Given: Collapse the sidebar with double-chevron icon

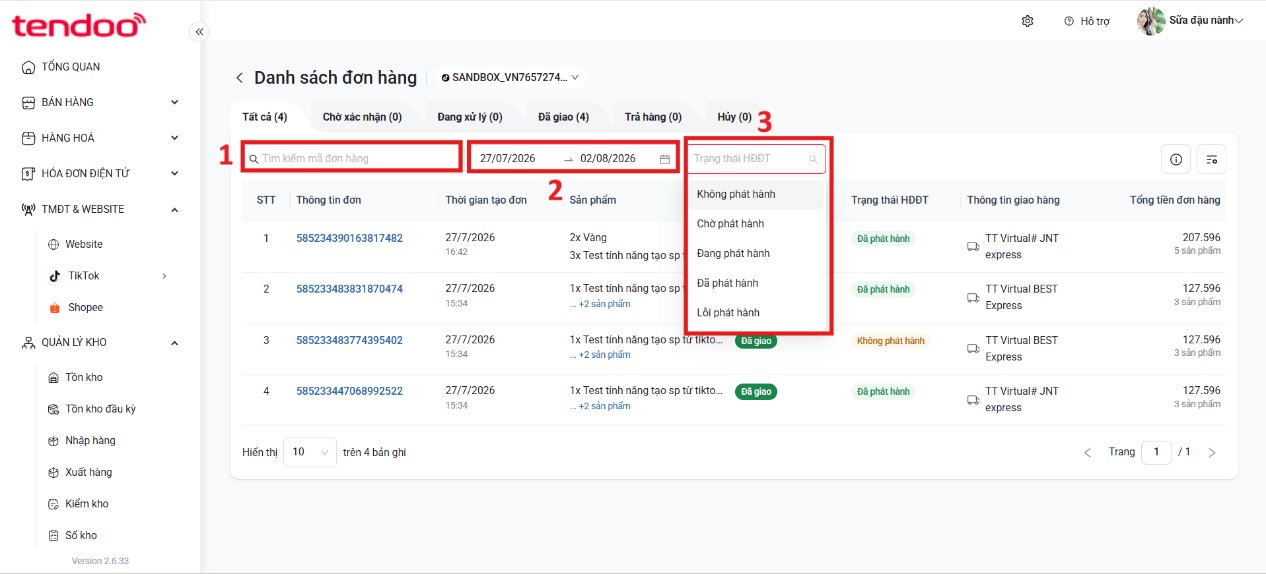Looking at the screenshot, I should point(199,32).
